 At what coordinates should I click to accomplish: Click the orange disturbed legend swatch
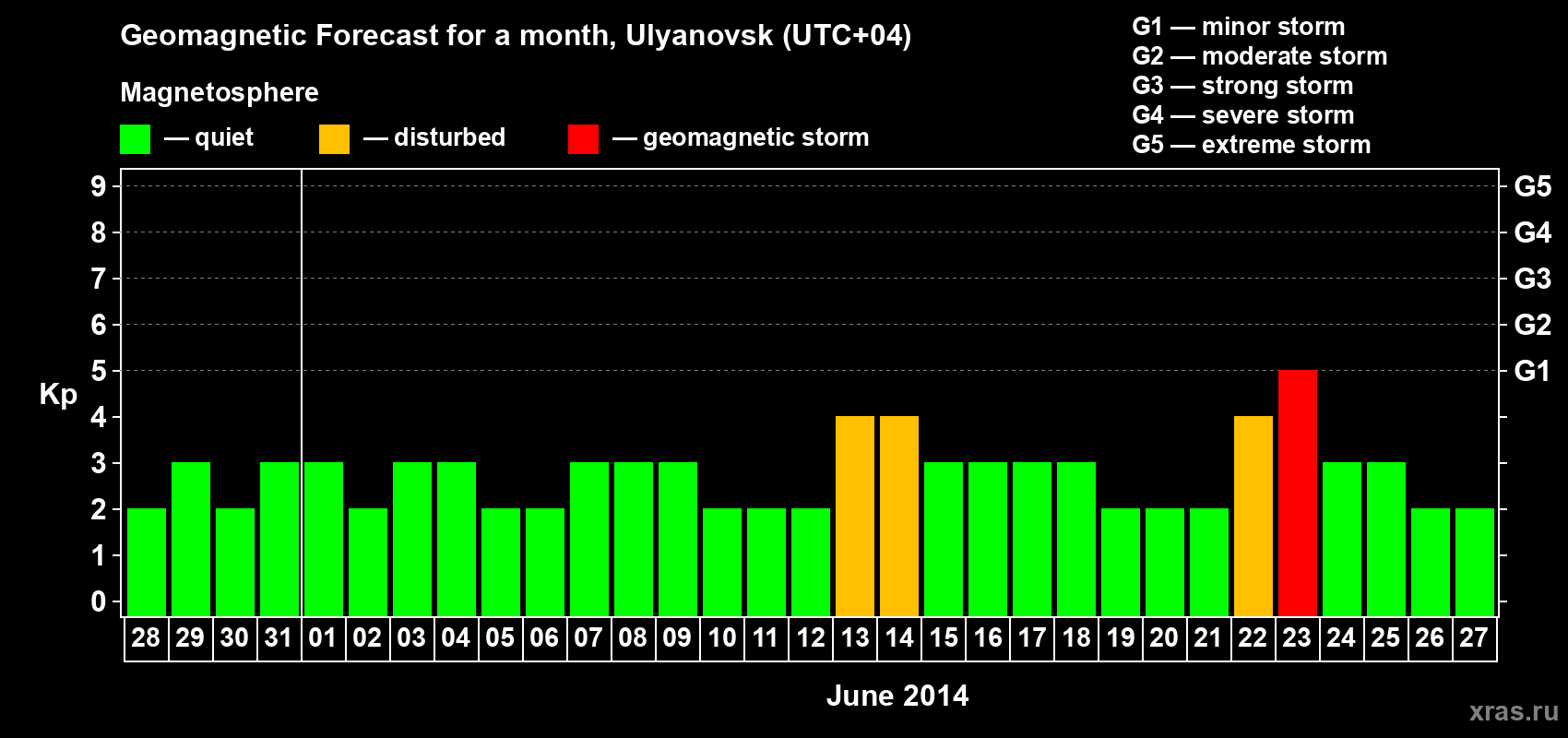tap(334, 139)
